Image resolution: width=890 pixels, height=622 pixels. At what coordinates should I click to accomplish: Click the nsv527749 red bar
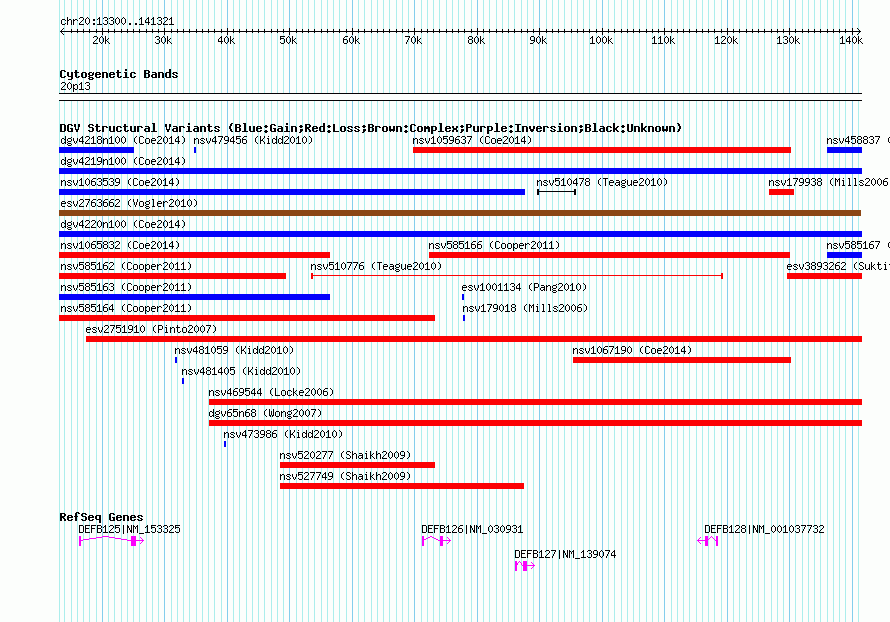[402, 486]
